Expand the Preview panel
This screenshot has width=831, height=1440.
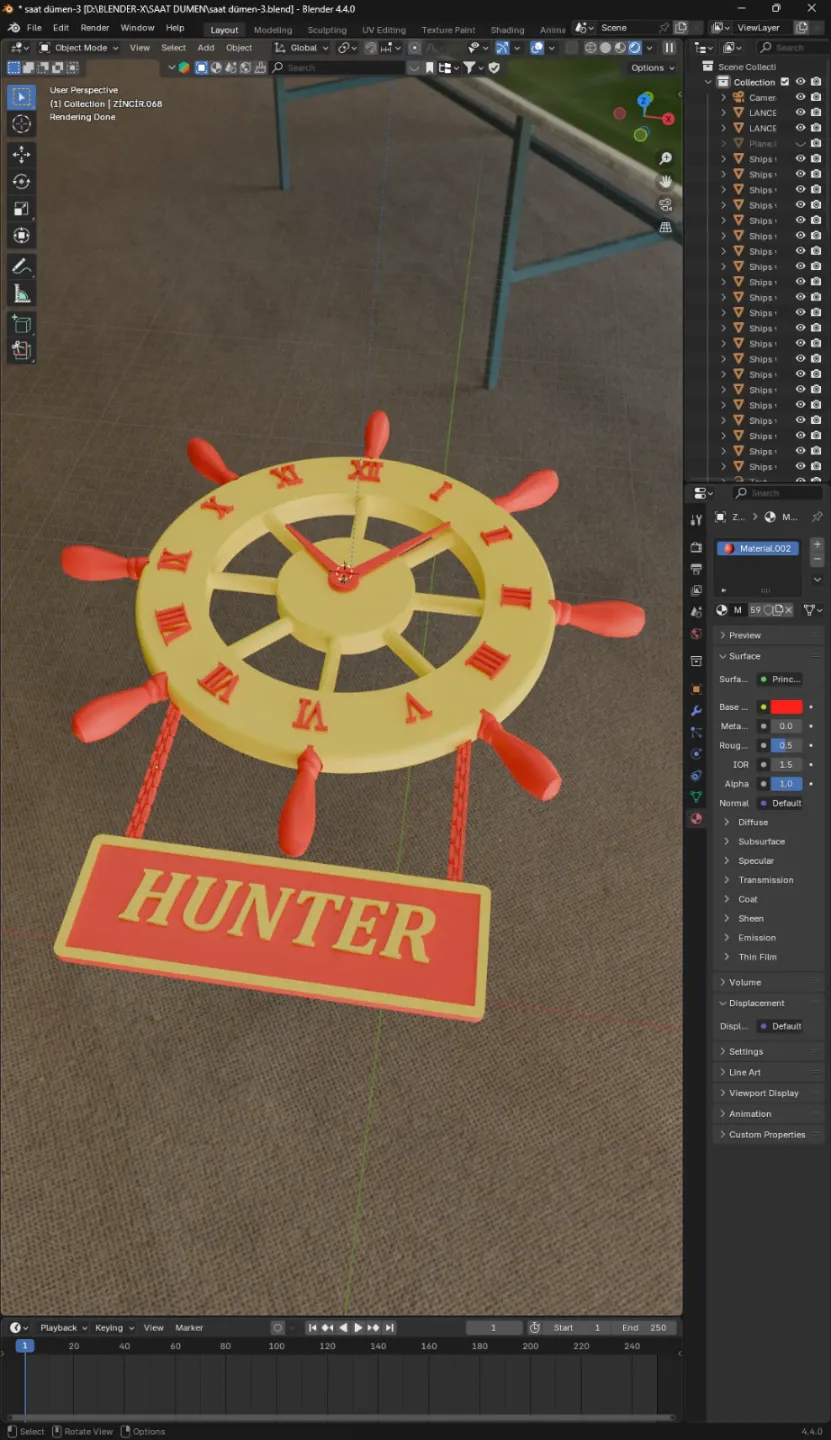(768, 635)
